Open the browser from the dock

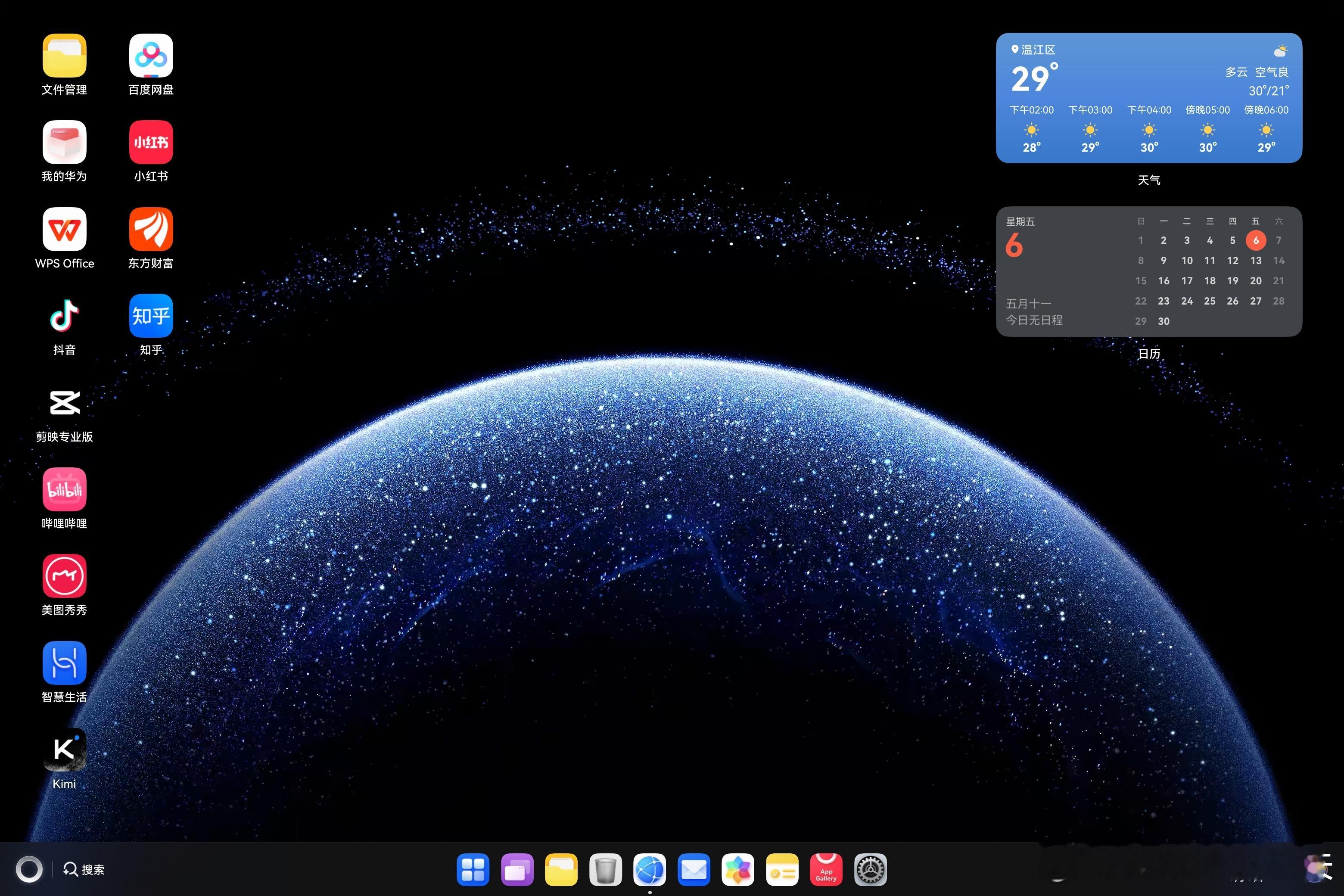[650, 870]
